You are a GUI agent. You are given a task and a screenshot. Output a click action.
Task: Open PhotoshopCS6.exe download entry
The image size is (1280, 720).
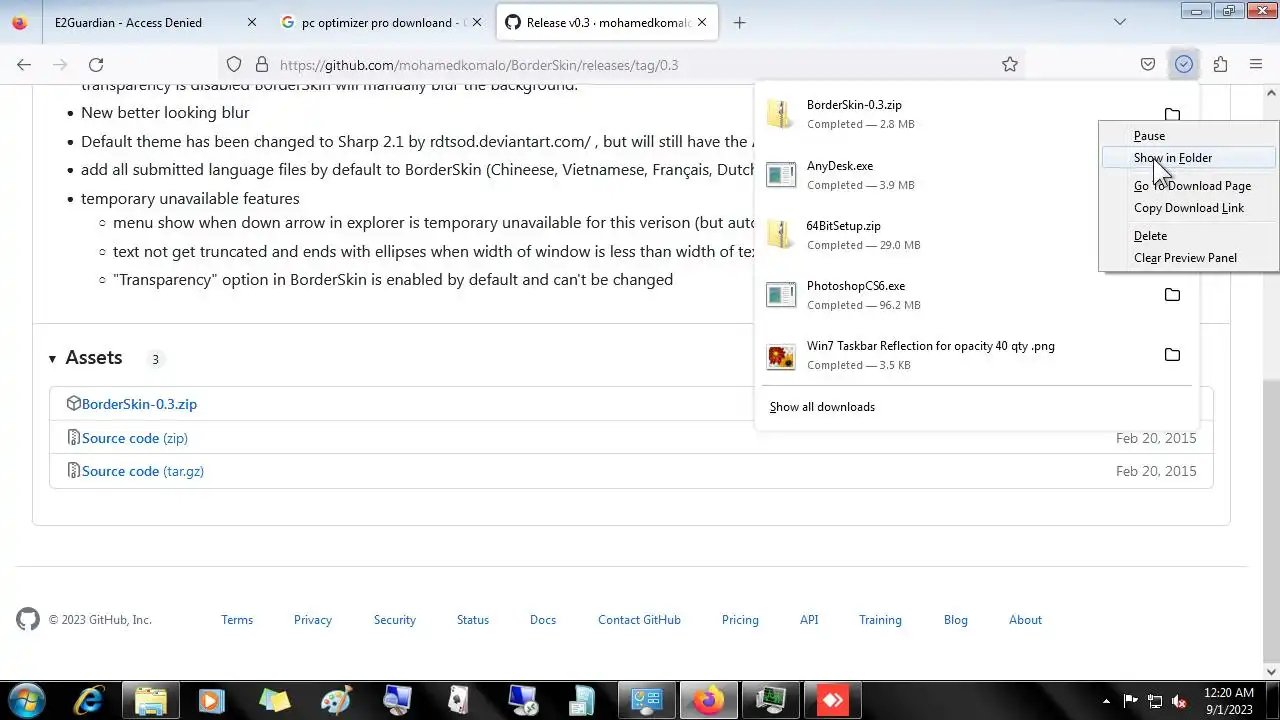pos(955,295)
